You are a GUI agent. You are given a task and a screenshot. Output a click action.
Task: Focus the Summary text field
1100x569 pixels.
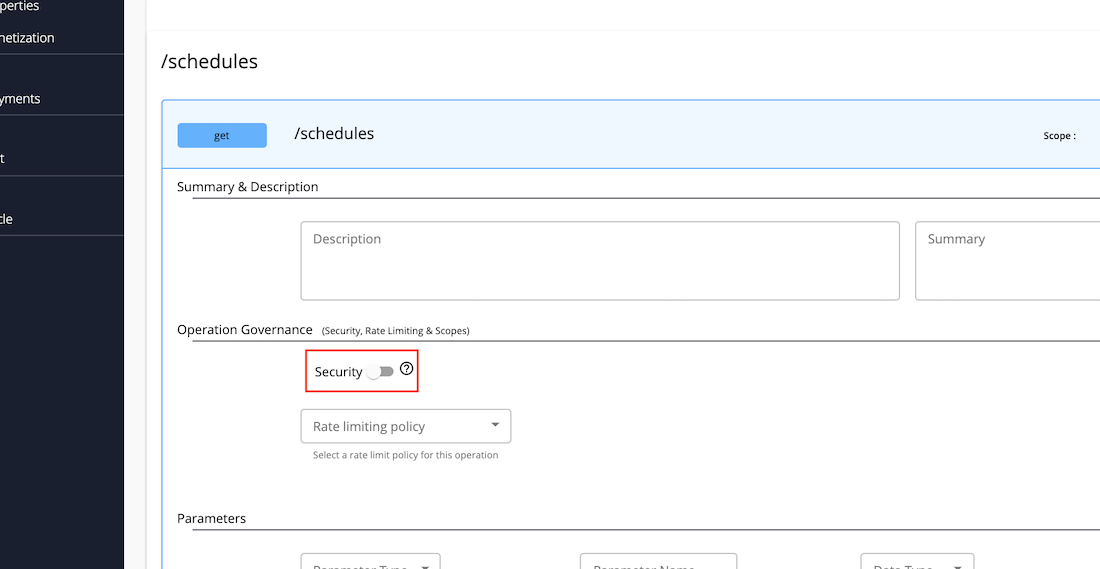[x=1006, y=261]
